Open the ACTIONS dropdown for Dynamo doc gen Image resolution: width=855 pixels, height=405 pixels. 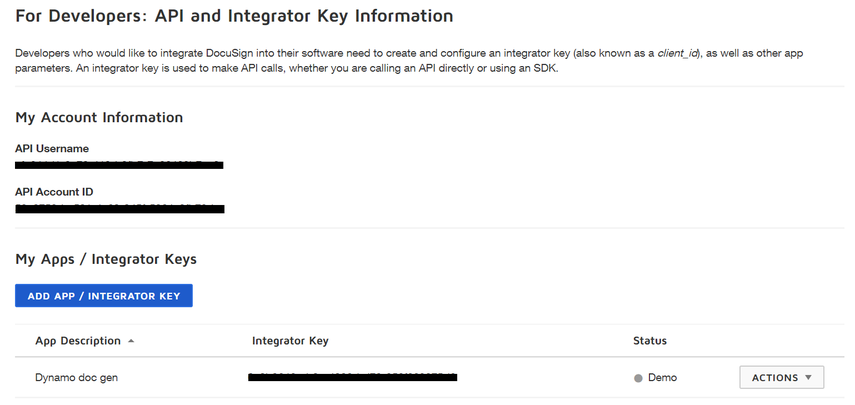coord(780,378)
